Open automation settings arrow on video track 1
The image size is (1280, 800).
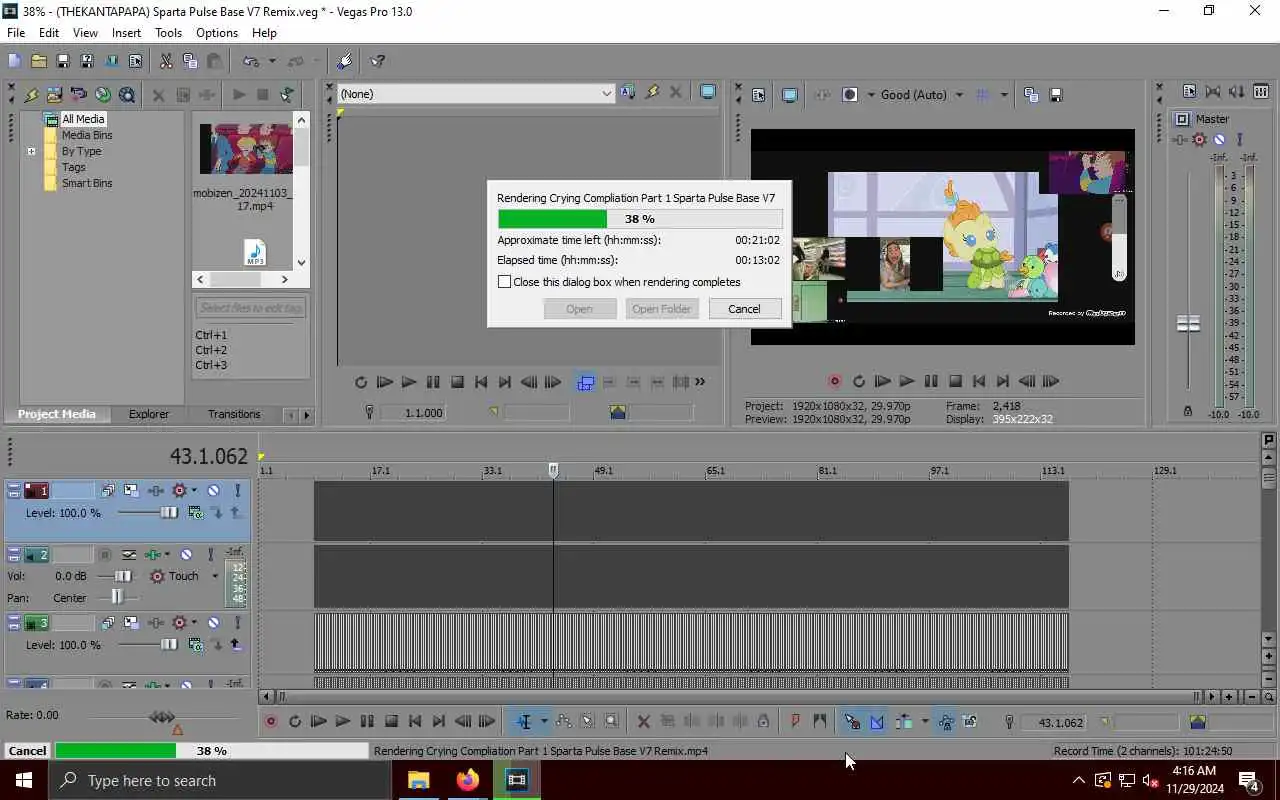194,491
